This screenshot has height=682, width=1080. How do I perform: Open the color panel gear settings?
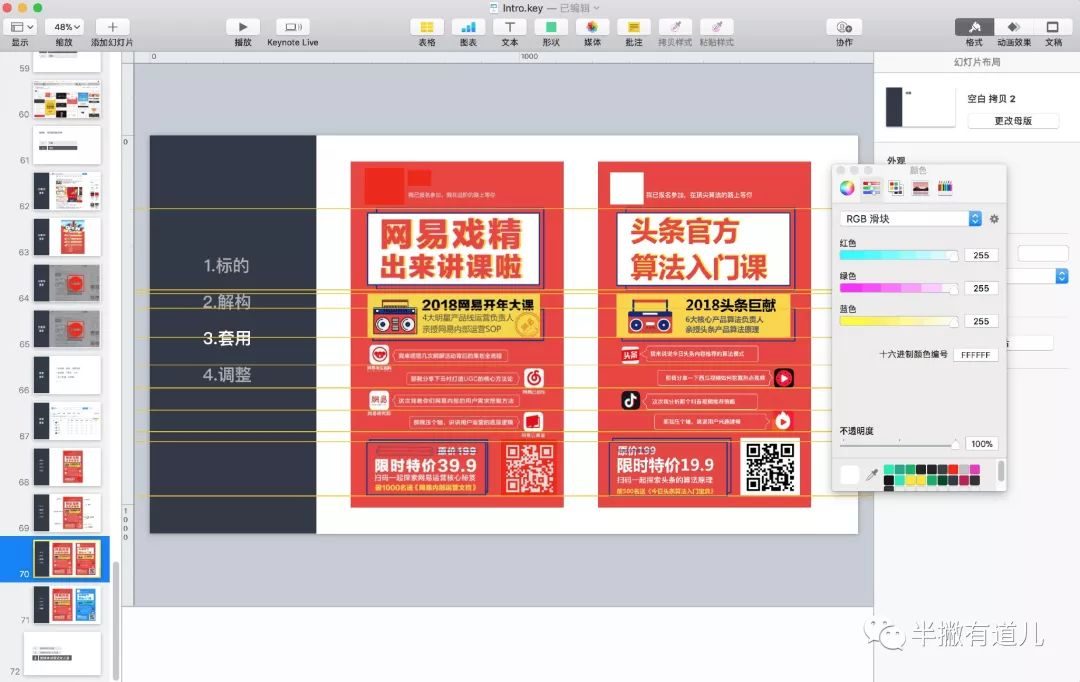(994, 218)
